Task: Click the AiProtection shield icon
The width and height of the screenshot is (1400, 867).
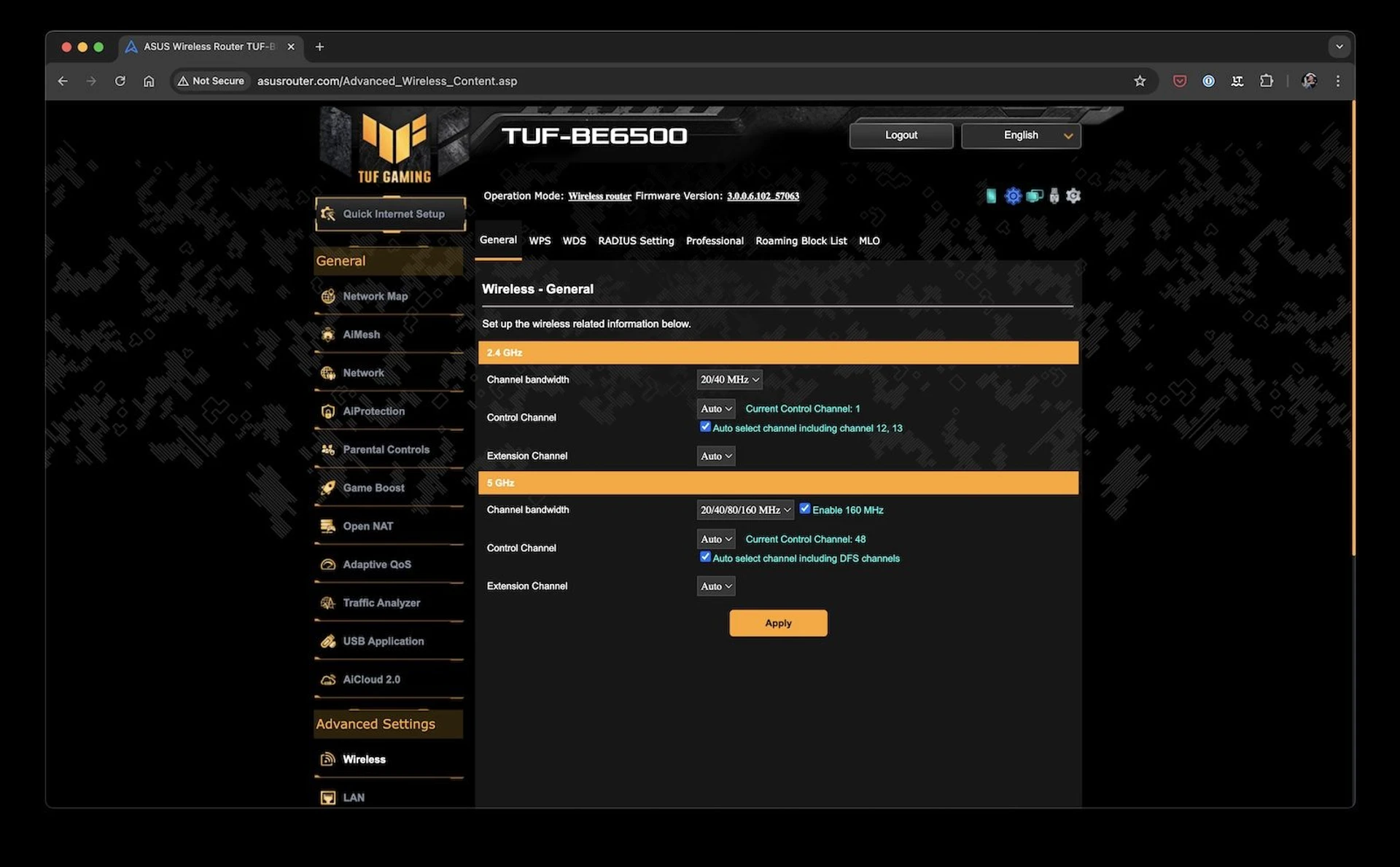Action: click(328, 411)
